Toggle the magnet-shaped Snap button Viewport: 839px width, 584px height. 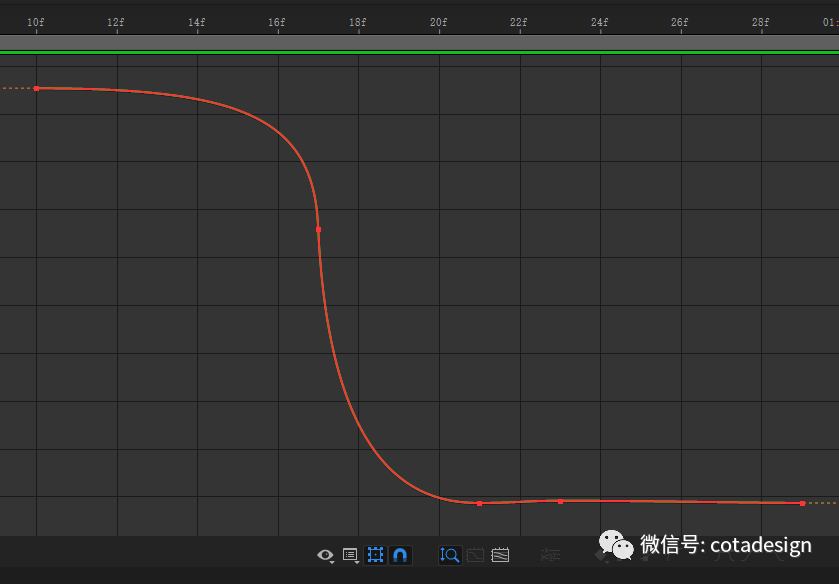(x=400, y=555)
